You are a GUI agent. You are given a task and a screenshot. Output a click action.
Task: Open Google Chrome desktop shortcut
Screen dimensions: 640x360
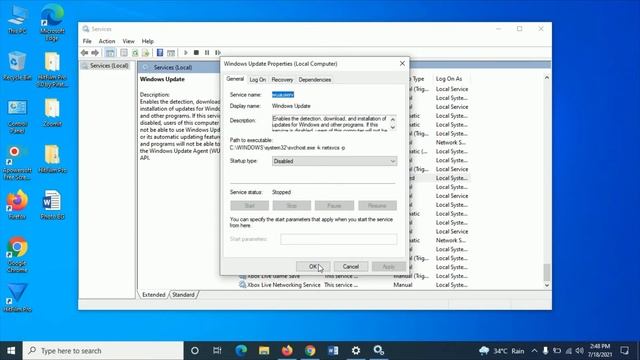pyautogui.click(x=17, y=254)
